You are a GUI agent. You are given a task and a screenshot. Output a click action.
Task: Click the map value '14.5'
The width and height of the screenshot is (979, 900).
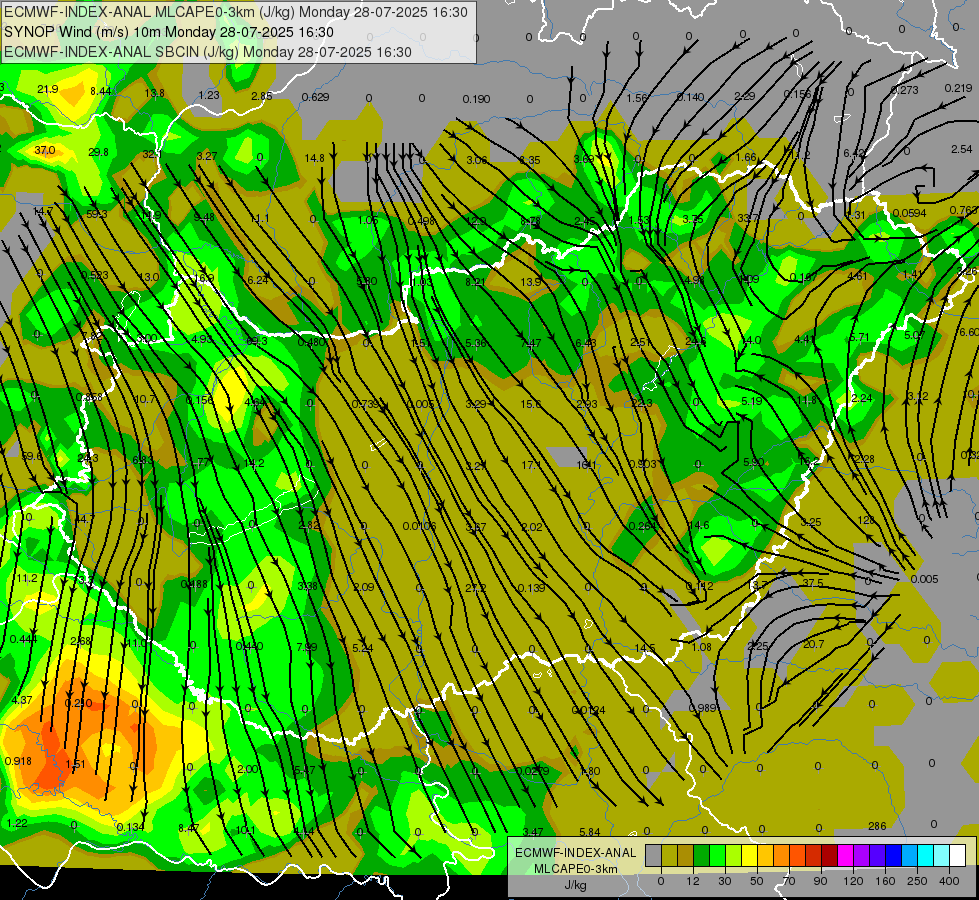[644, 648]
